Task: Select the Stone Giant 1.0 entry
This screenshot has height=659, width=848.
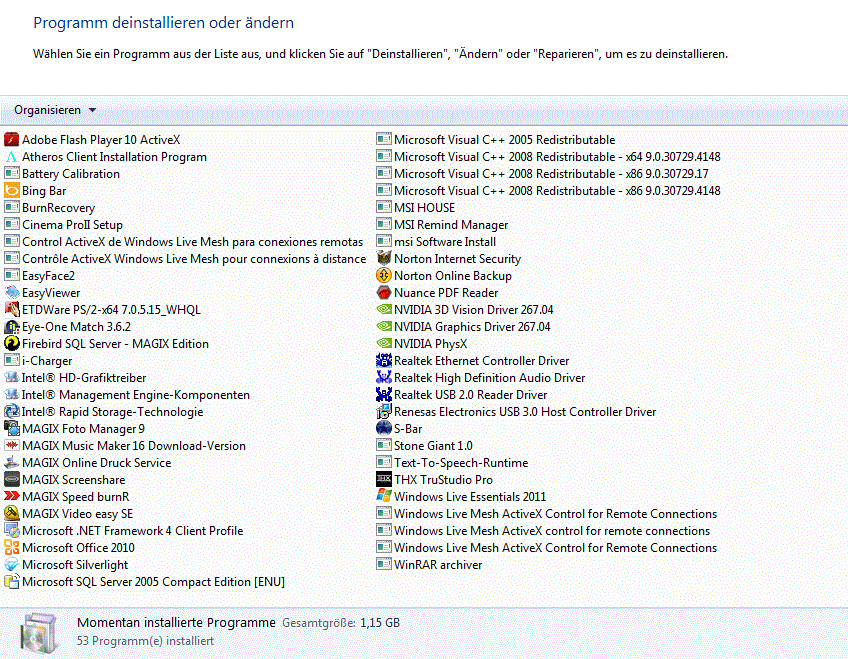Action: point(424,446)
